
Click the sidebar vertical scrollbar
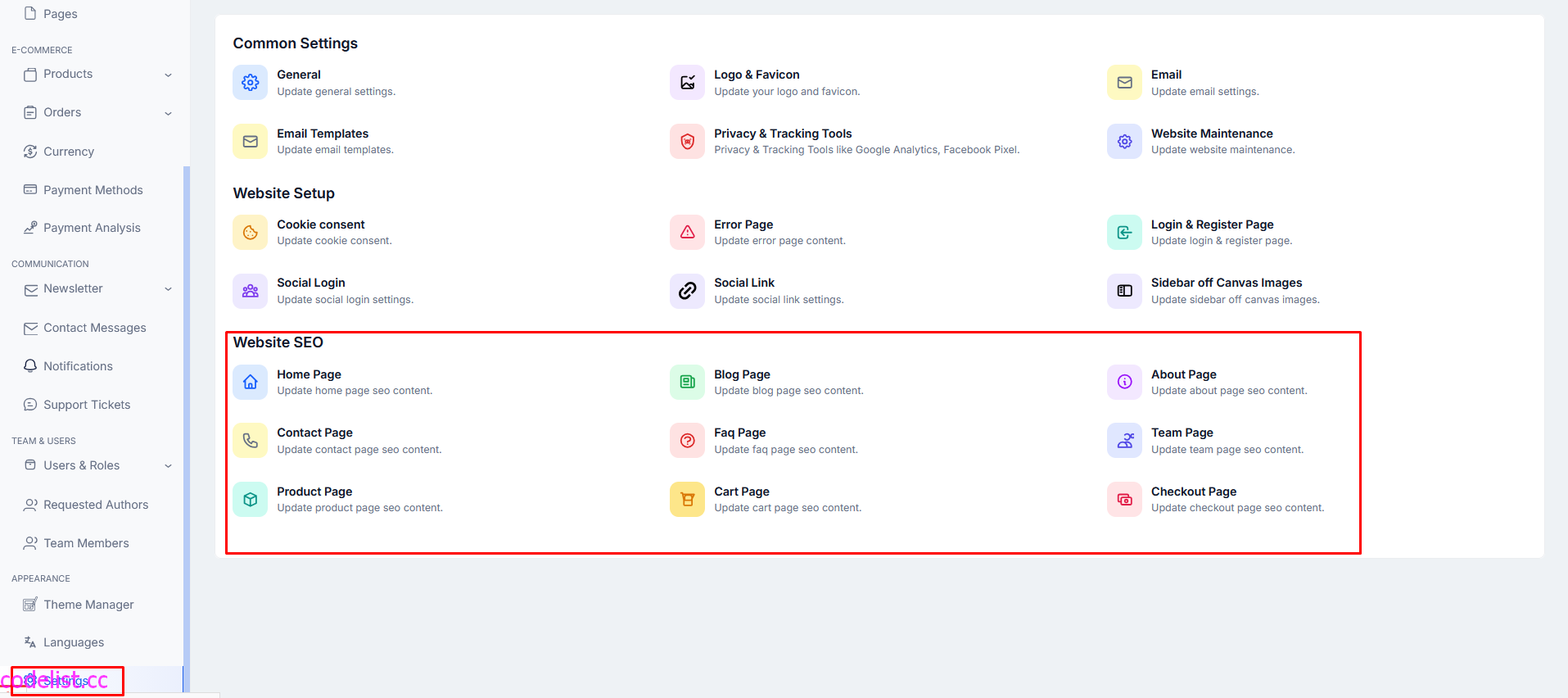click(x=187, y=429)
